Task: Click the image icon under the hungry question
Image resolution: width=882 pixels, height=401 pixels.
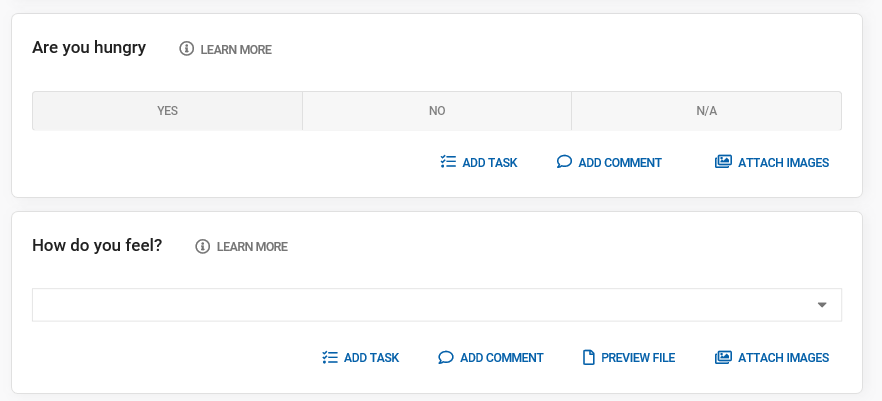Action: tap(723, 162)
